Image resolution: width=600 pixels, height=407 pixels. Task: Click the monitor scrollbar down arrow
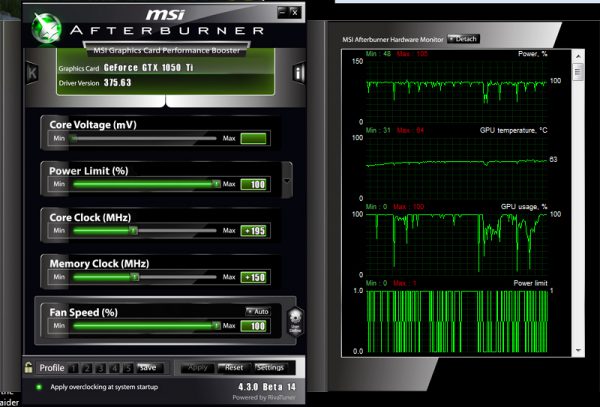pos(578,350)
